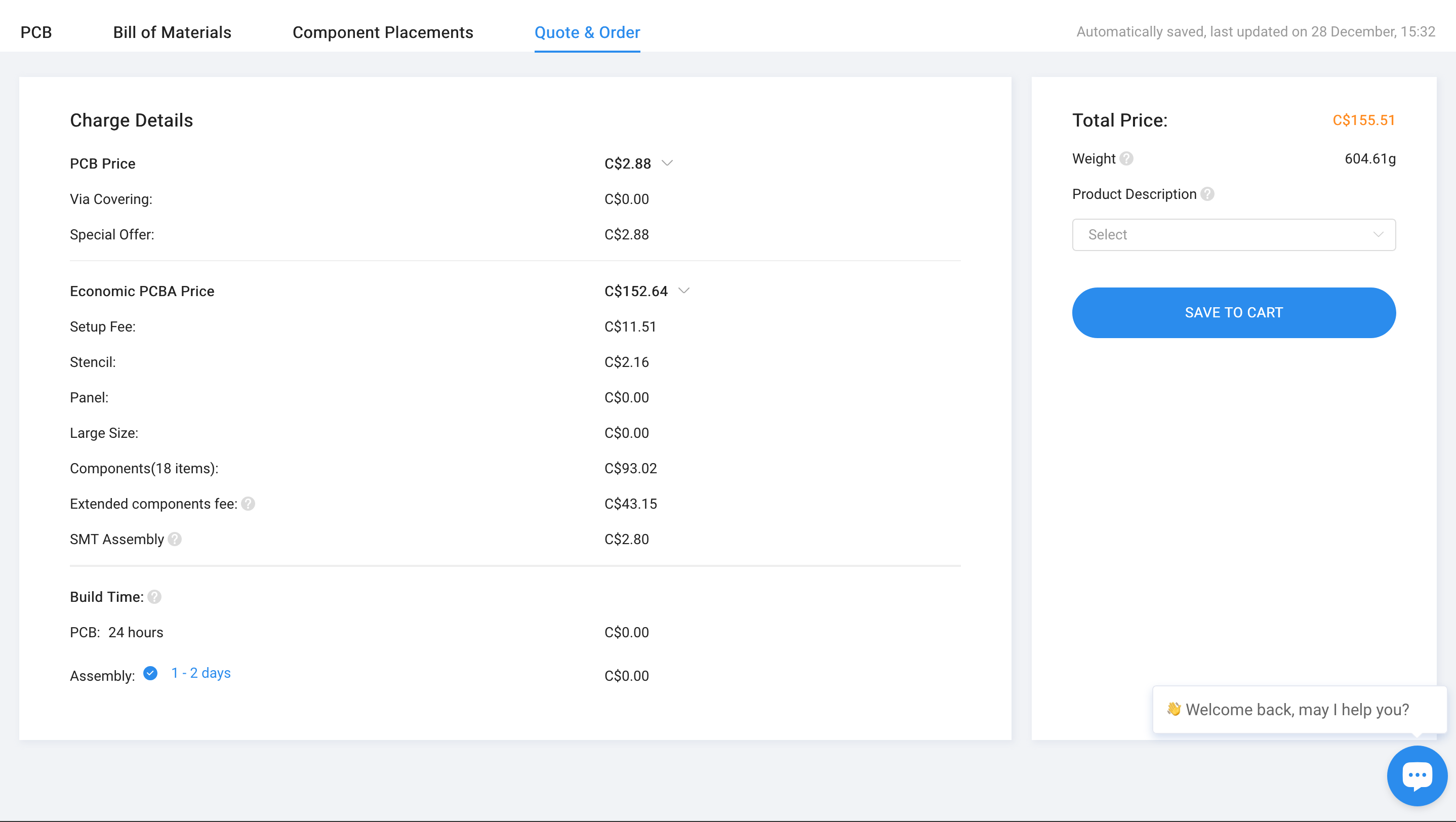This screenshot has height=822, width=1456.
Task: Open the Component Placements tab
Action: (383, 32)
